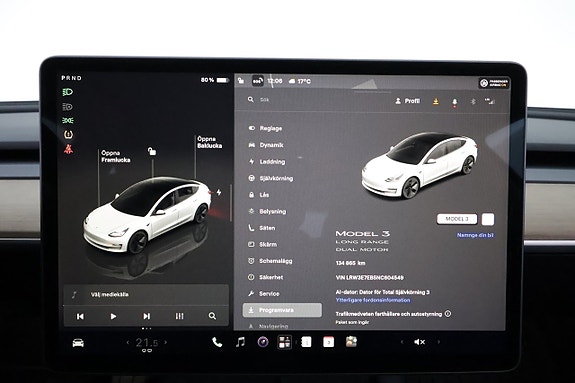Decrease volume with left arrow

(402, 342)
